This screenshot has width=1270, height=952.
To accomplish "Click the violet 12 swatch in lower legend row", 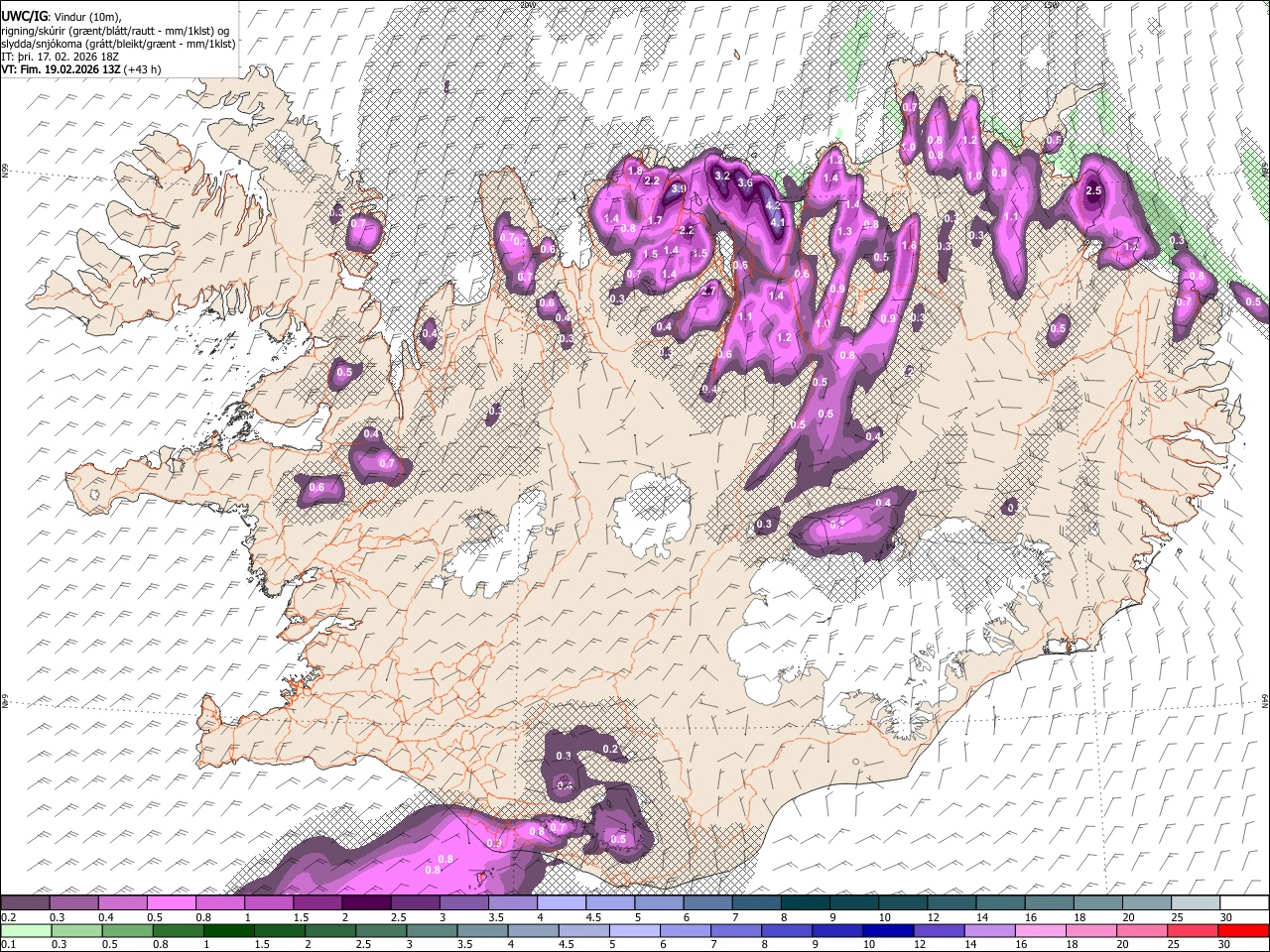I will [940, 930].
